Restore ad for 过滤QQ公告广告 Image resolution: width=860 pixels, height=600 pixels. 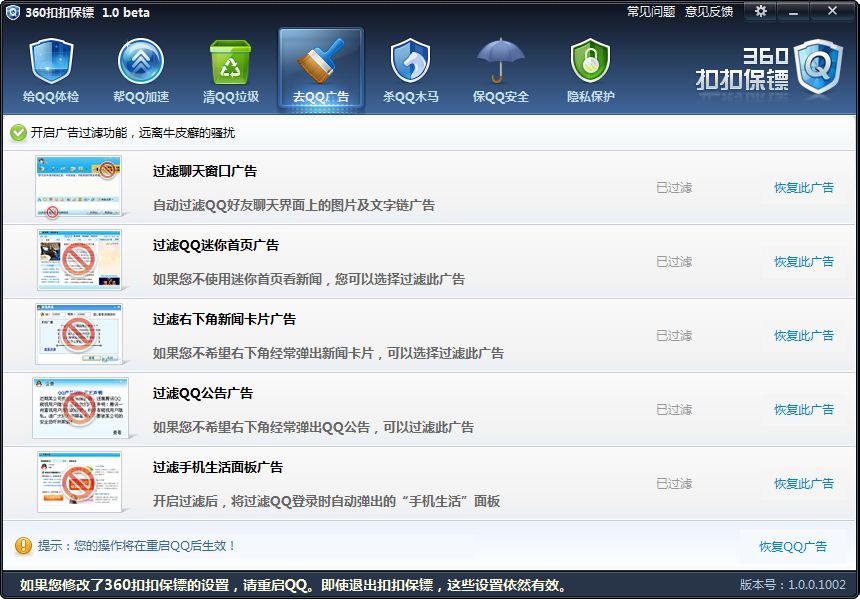pos(804,410)
